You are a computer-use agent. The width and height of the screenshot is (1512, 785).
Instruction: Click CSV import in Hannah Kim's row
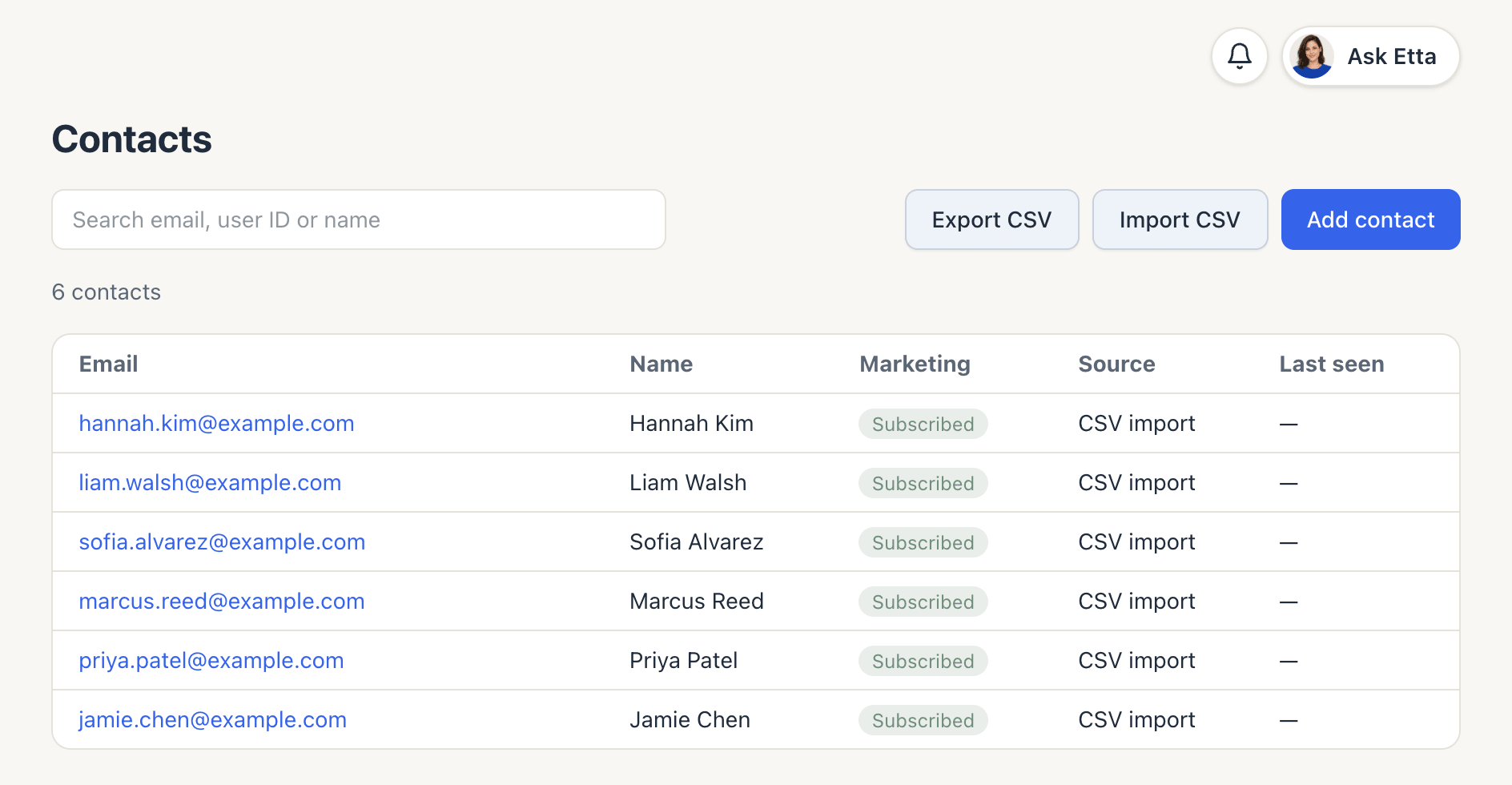[1136, 423]
